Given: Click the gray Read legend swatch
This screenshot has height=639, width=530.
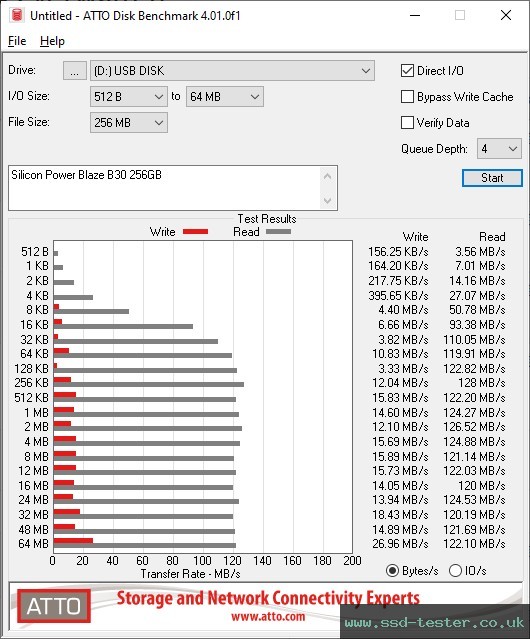Looking at the screenshot, I should [278, 232].
